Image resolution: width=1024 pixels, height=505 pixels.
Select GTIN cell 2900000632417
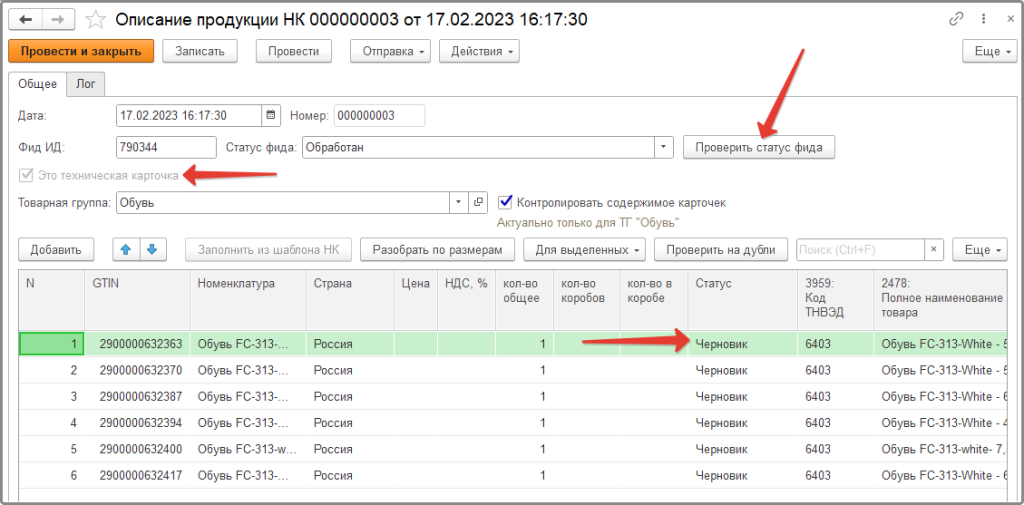[136, 475]
